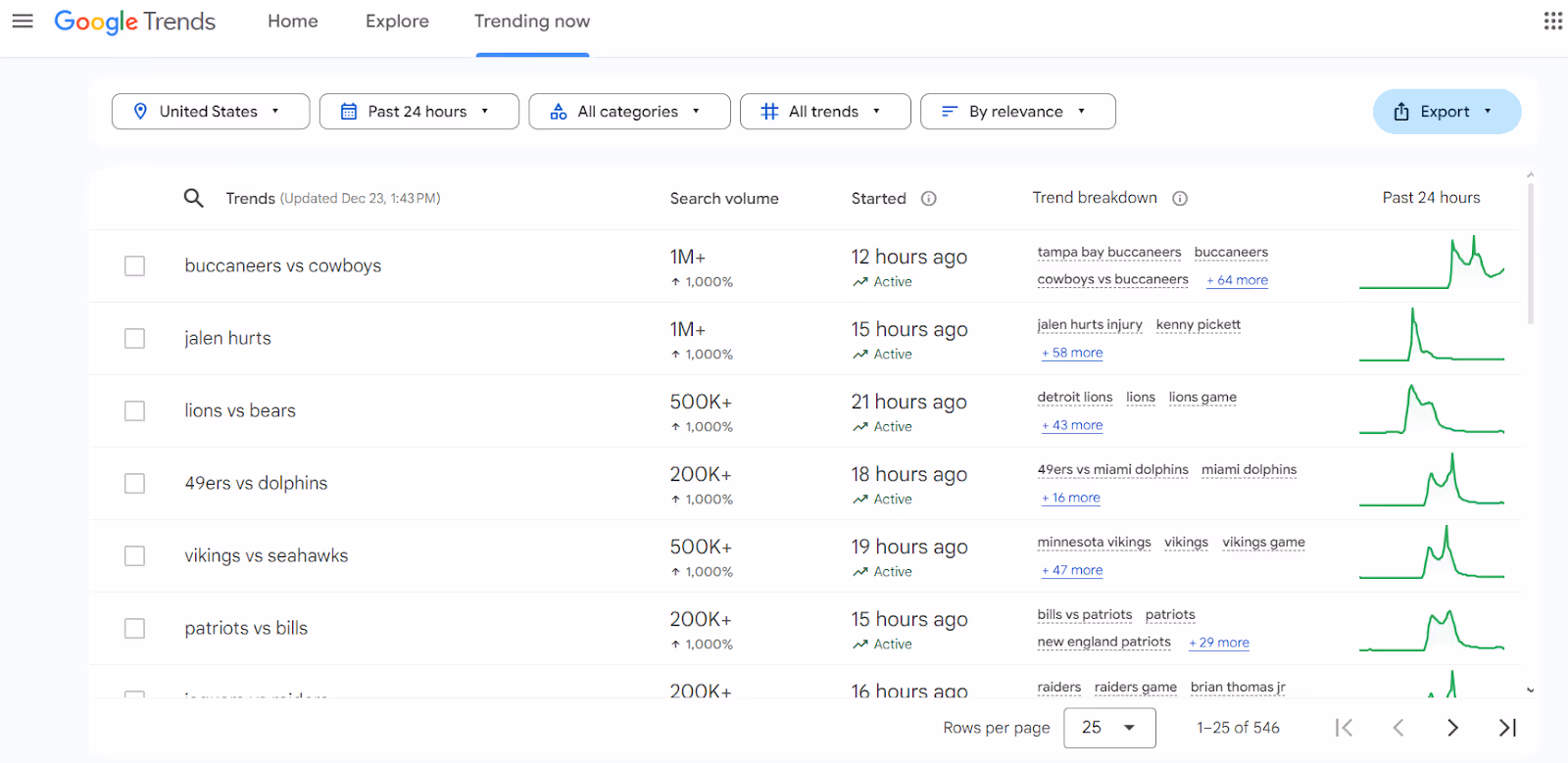Image resolution: width=1568 pixels, height=763 pixels.
Task: Show 64 more breakdown terms for buccaneers vs cowboys
Action: [1237, 280]
